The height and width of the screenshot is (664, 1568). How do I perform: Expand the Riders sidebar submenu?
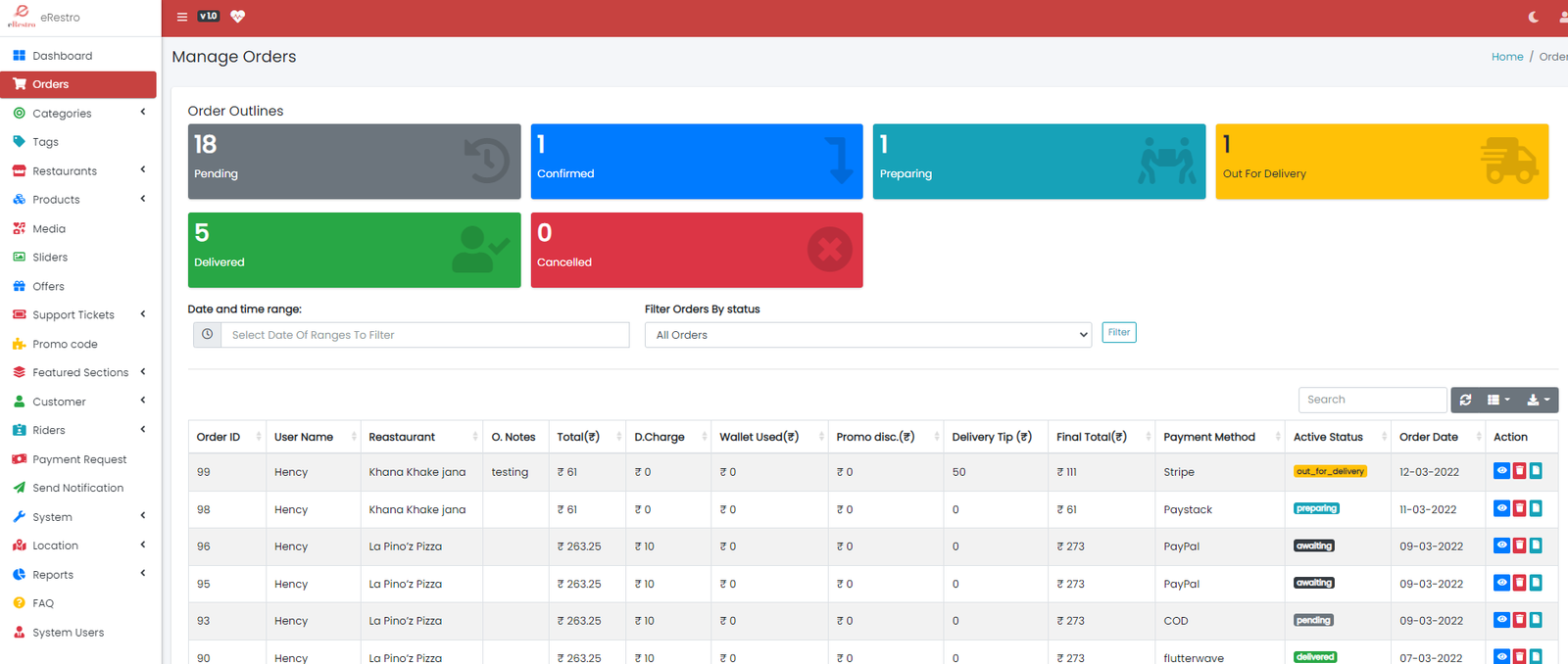(78, 430)
